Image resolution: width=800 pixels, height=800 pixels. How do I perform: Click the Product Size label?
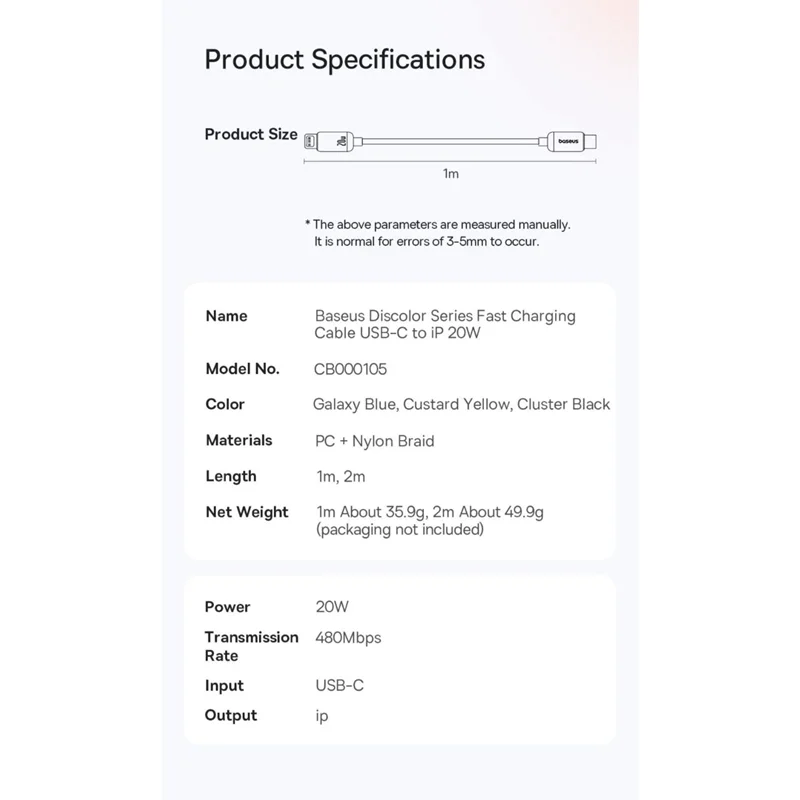251,134
